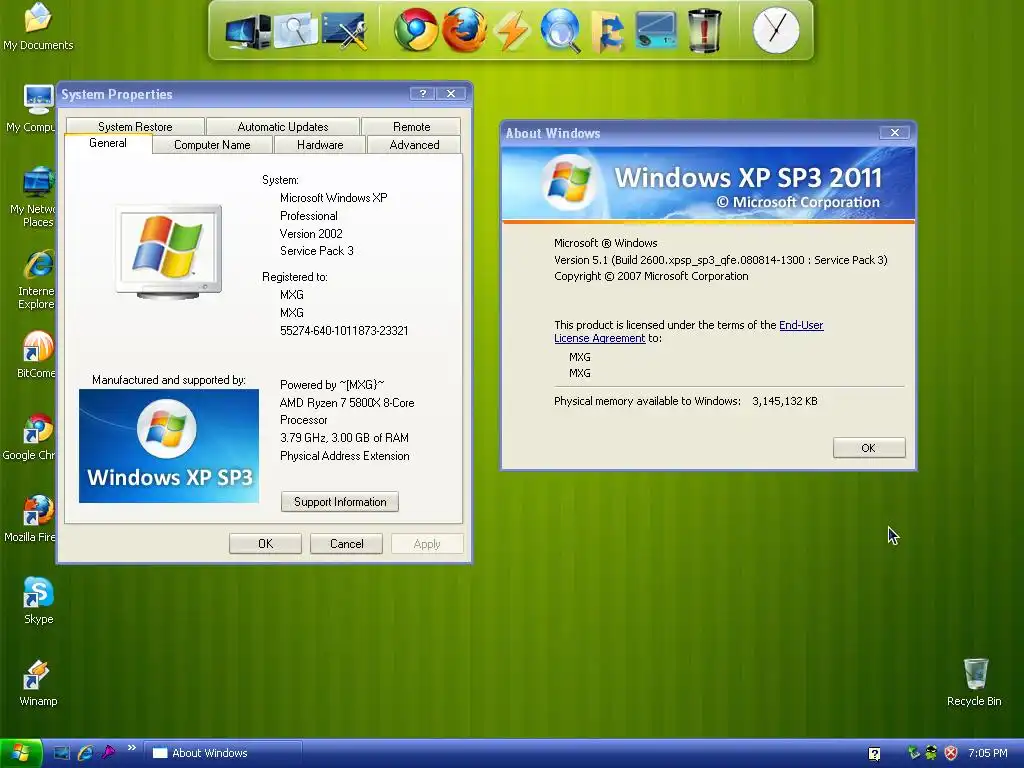Open the Winamp lightning dock icon
Screen dimensions: 1024x768
click(x=511, y=31)
